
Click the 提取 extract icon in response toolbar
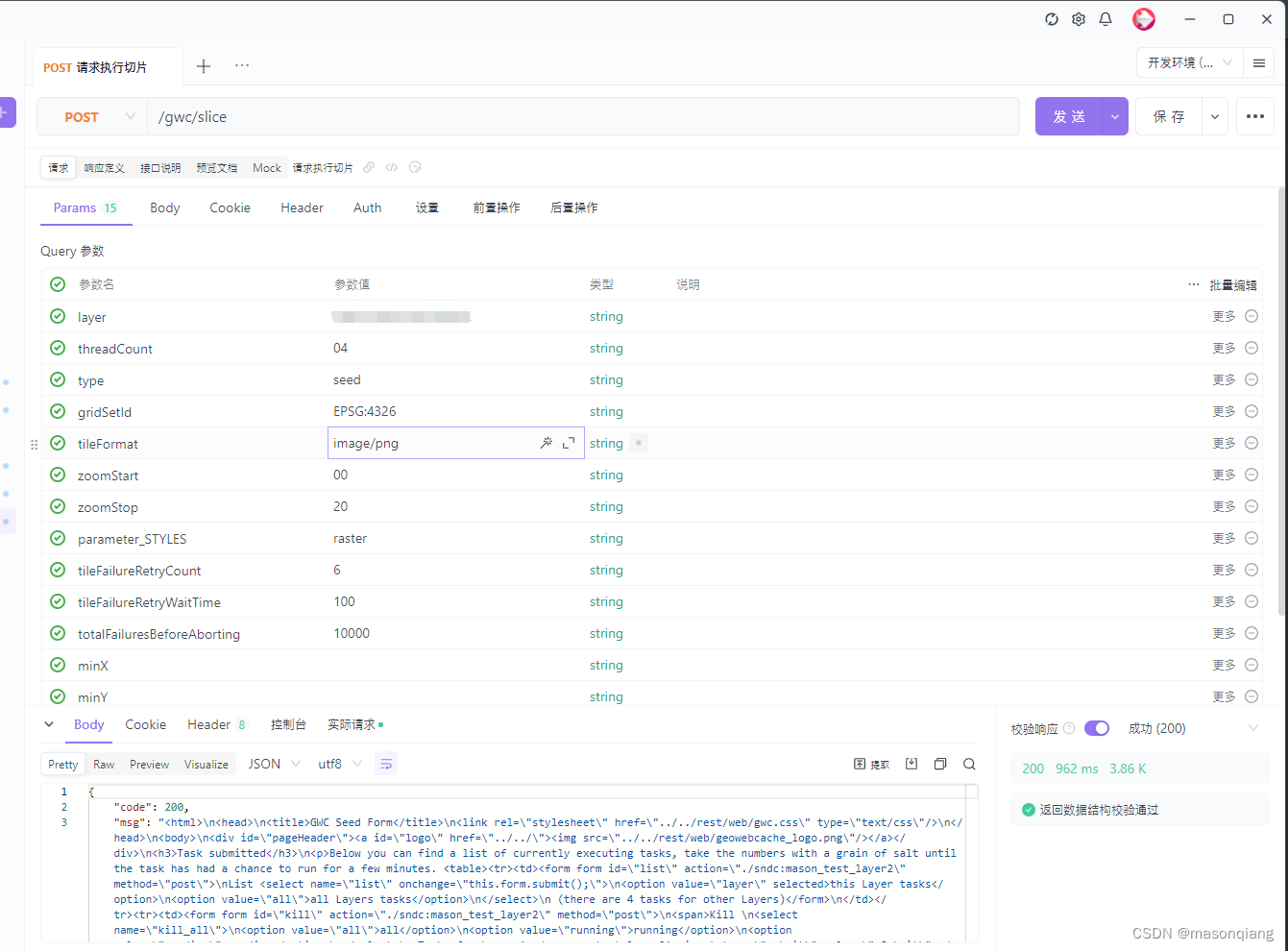(870, 763)
